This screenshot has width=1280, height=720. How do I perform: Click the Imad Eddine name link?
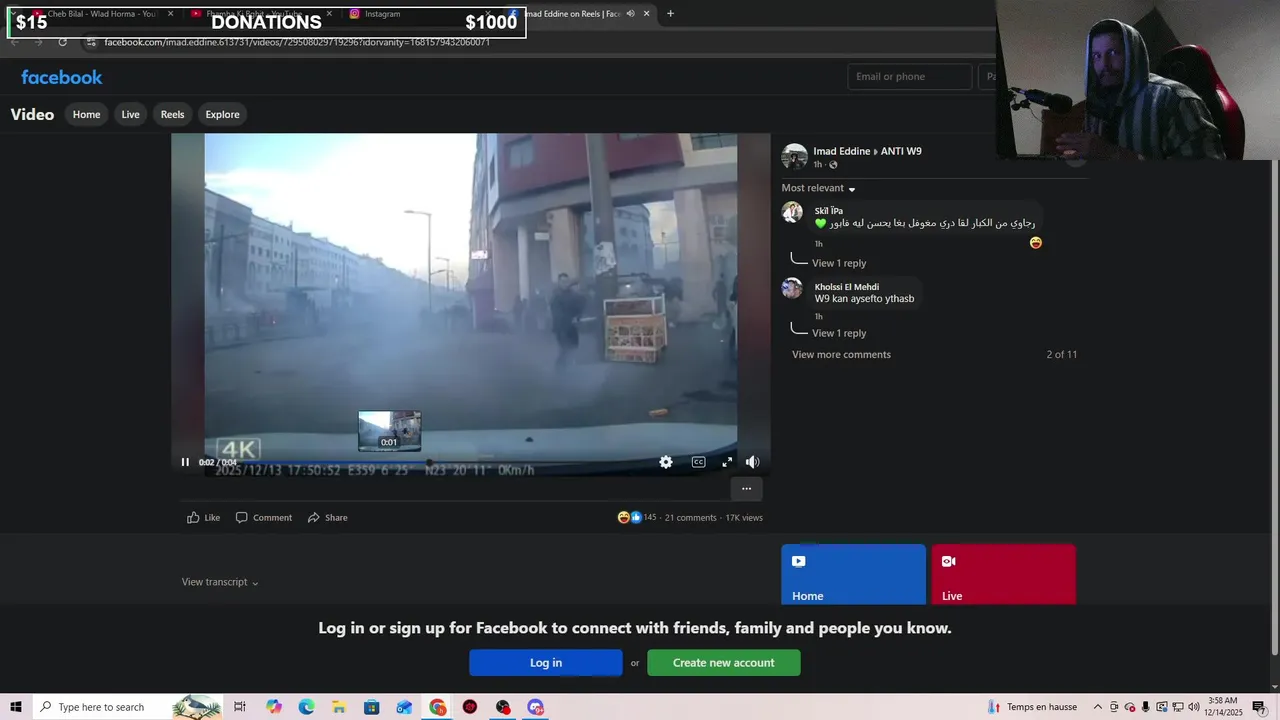tap(842, 151)
